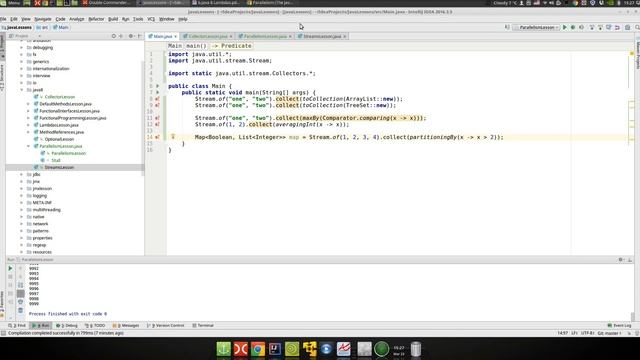Click the green anchor icon in the dock
Viewport: 640px width, 360px height.
pos(224,349)
